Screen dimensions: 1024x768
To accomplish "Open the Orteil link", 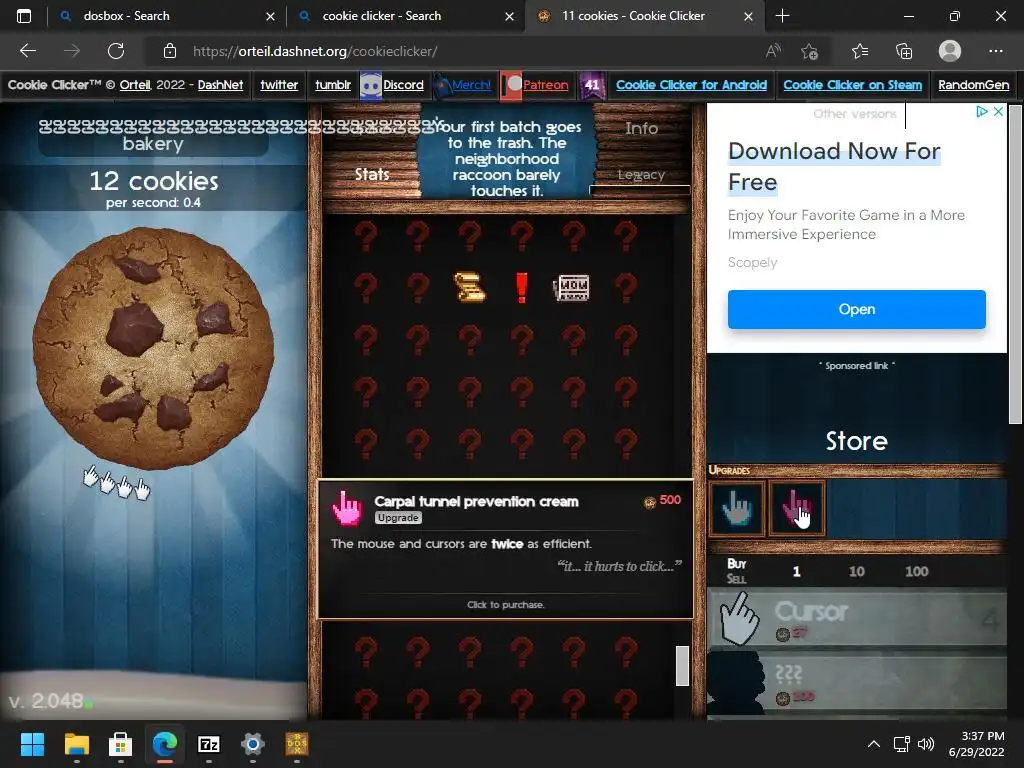I will (135, 85).
